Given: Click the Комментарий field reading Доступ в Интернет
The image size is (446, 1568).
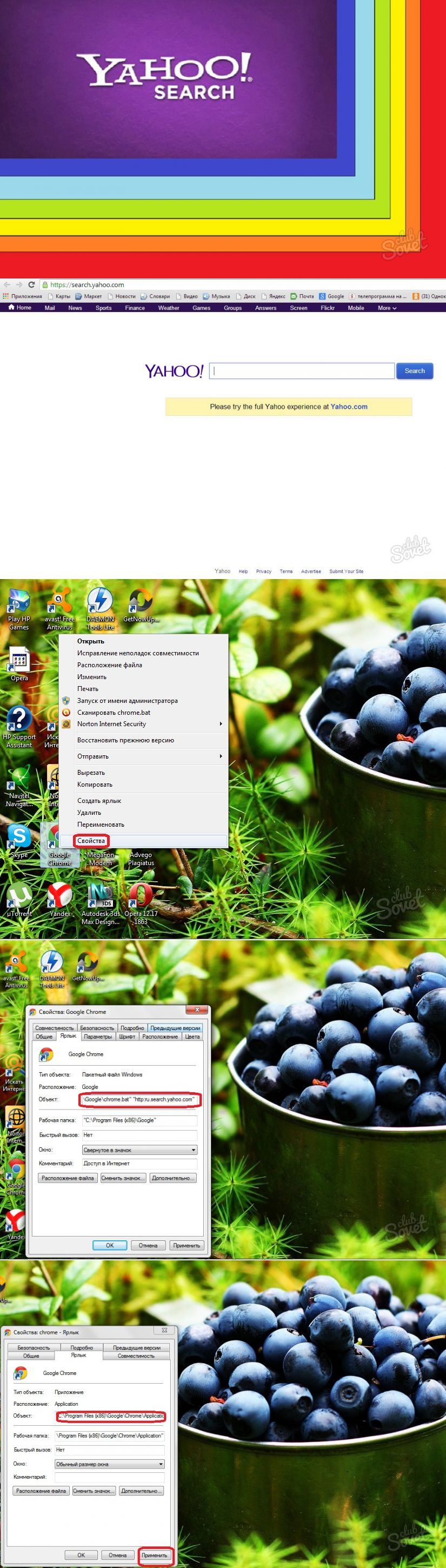Looking at the screenshot, I should tap(139, 1163).
